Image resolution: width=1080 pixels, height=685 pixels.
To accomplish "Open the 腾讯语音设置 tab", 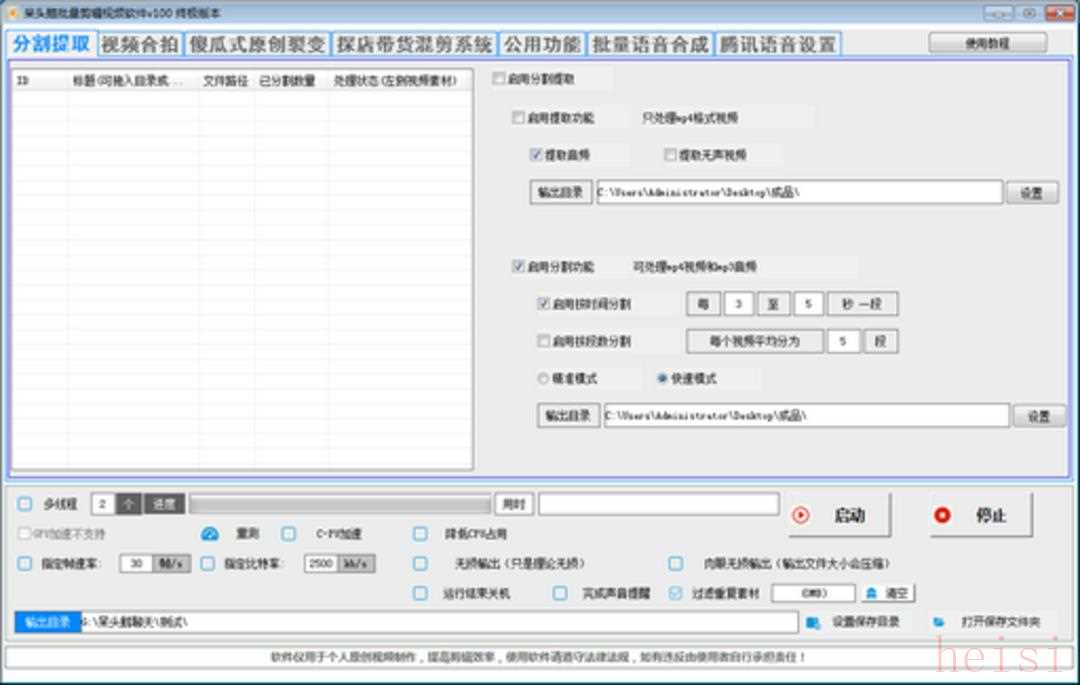I will [778, 44].
